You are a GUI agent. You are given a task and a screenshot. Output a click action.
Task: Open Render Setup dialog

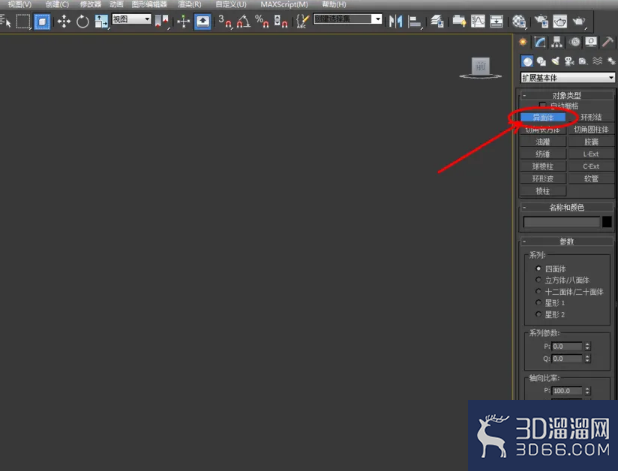click(x=541, y=21)
